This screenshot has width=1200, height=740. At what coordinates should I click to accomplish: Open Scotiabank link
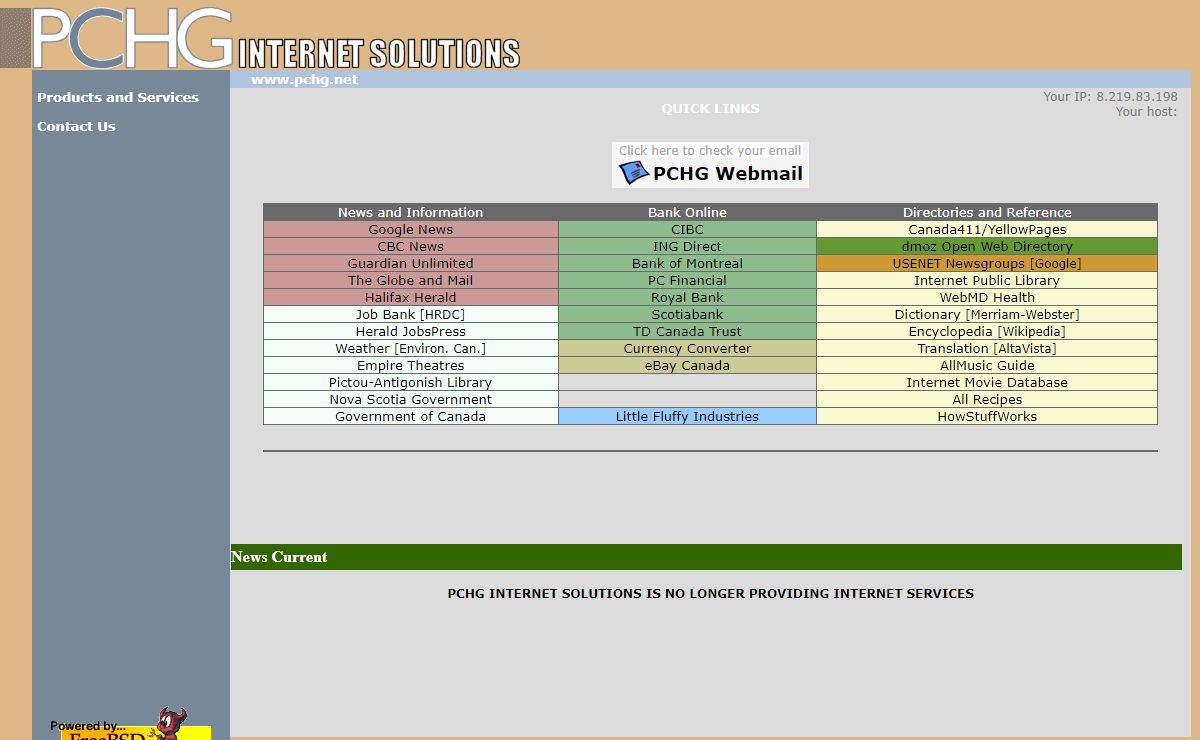pos(687,315)
